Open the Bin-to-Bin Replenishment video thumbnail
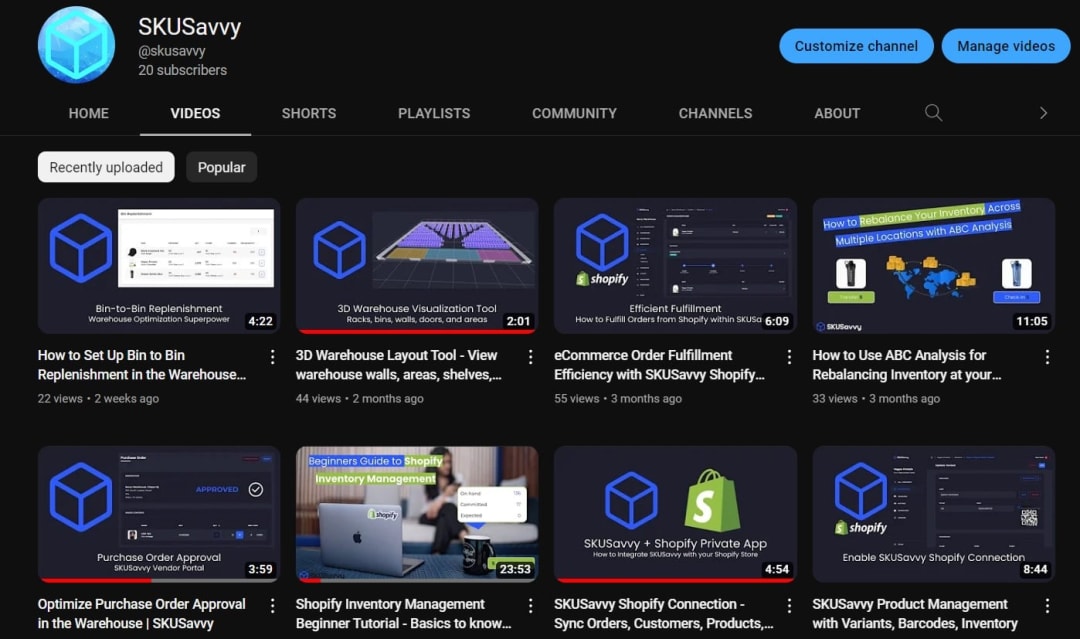The height and width of the screenshot is (639, 1080). (159, 266)
